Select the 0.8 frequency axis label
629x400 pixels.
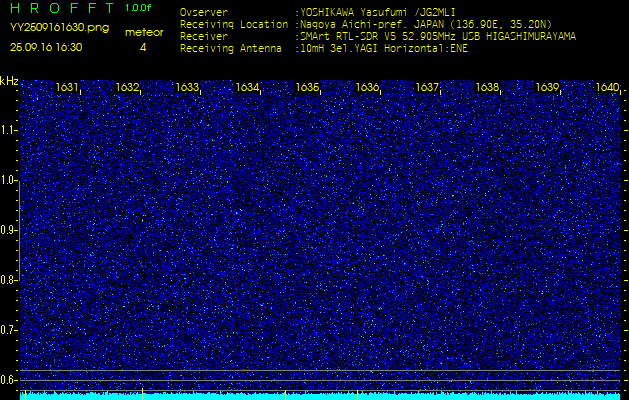9,280
